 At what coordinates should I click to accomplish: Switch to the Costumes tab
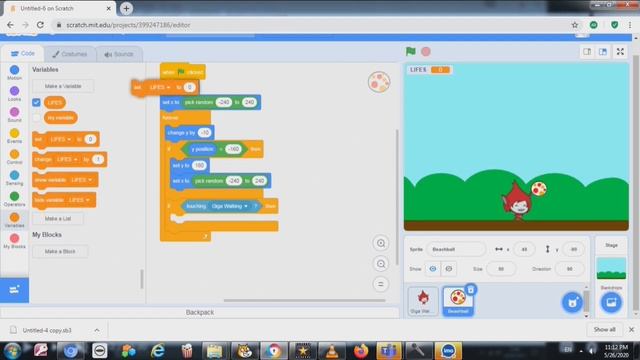click(70, 54)
